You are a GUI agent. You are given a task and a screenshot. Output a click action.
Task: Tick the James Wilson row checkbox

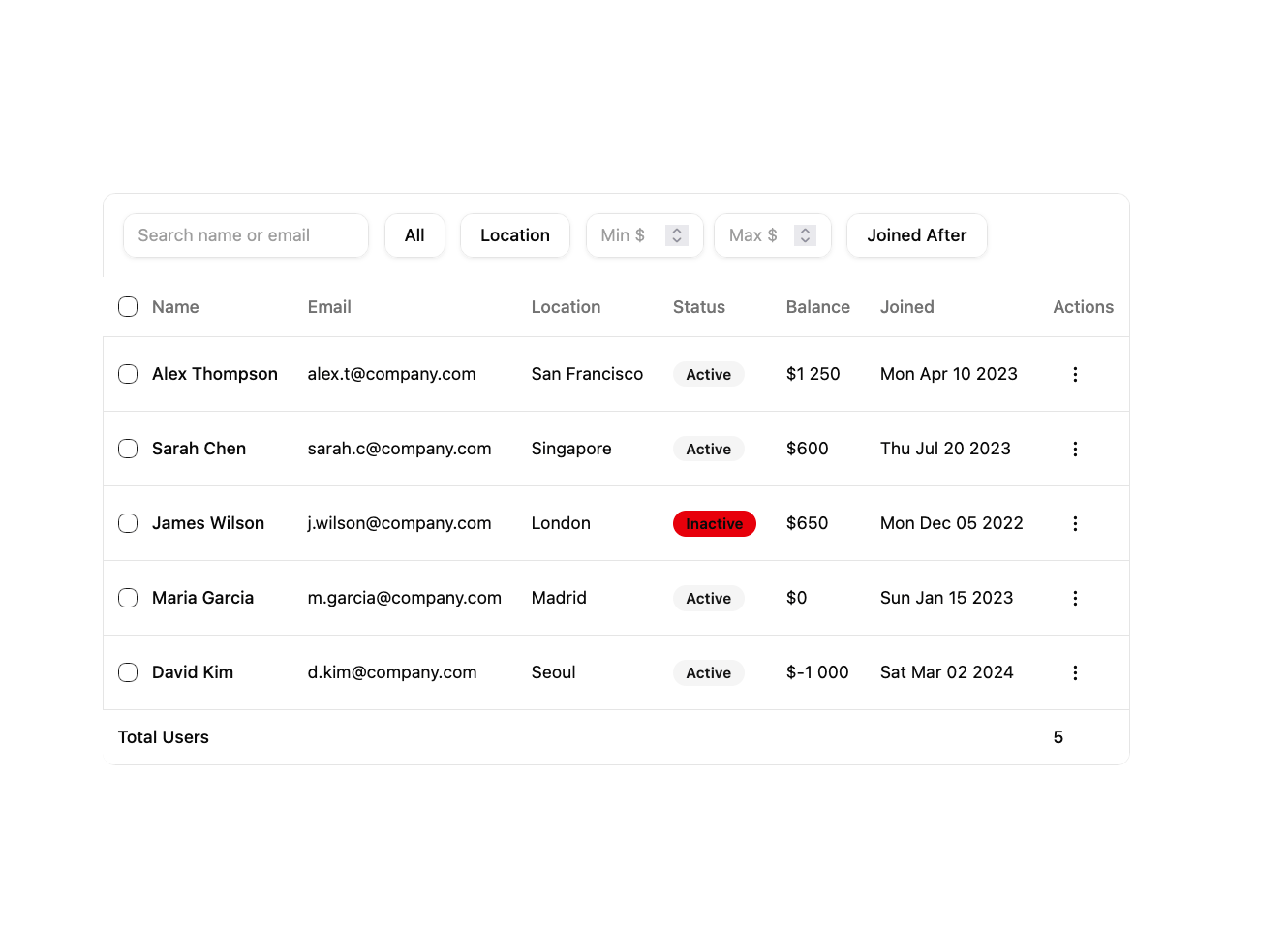click(x=128, y=523)
